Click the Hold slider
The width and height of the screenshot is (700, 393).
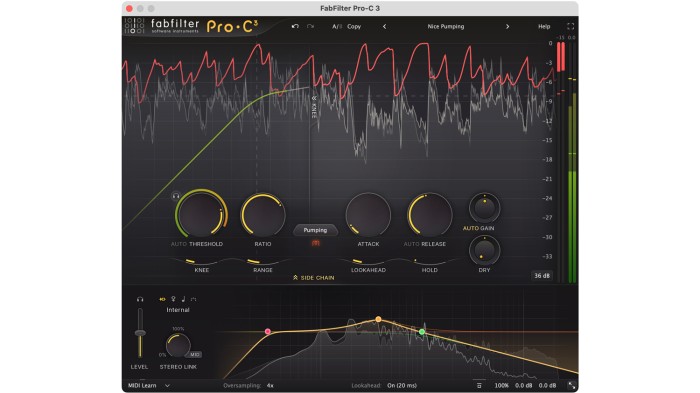[429, 261]
